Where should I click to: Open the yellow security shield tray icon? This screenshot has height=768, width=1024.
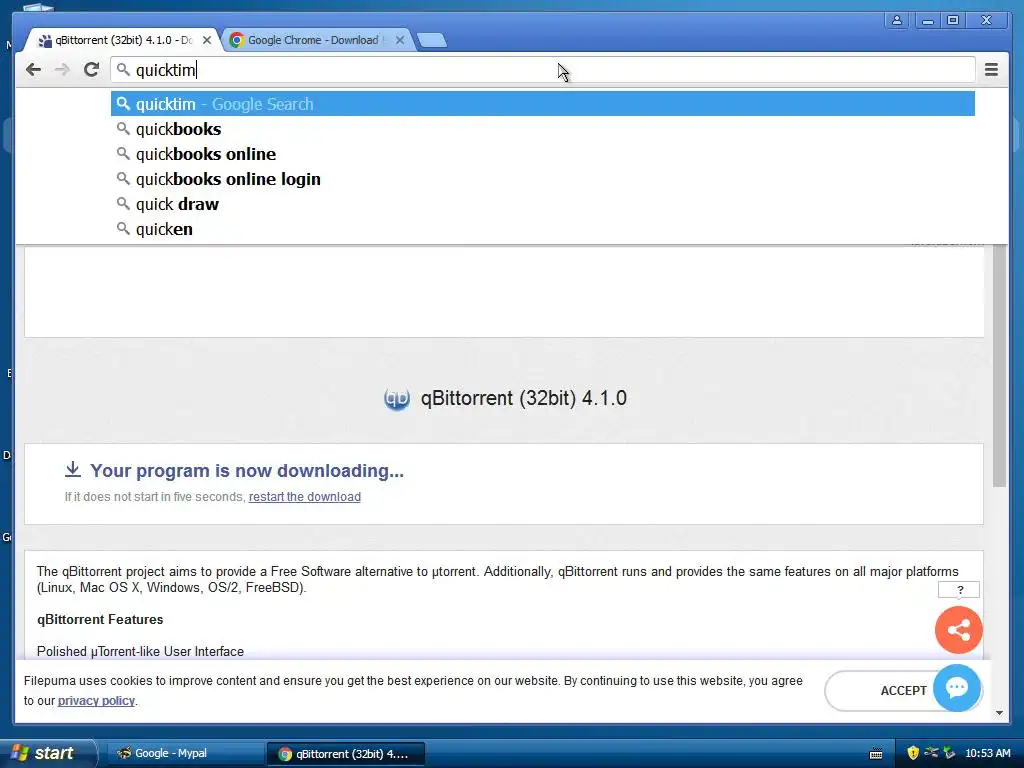pyautogui.click(x=913, y=753)
